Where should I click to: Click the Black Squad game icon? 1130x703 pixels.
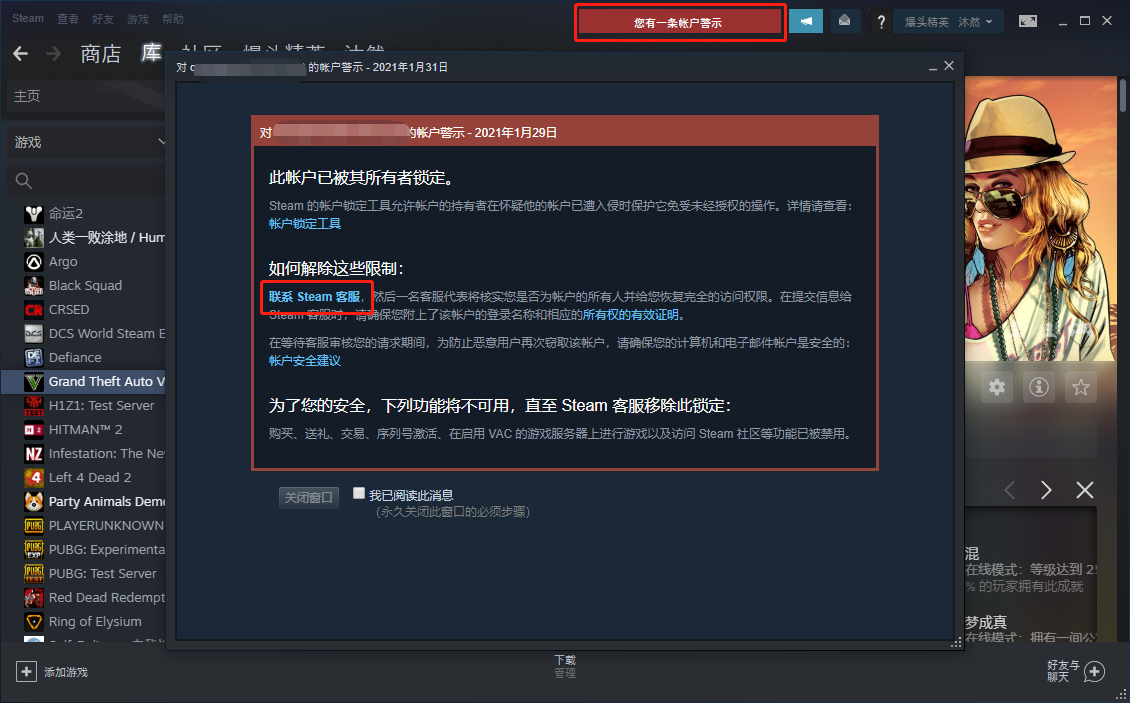34,286
